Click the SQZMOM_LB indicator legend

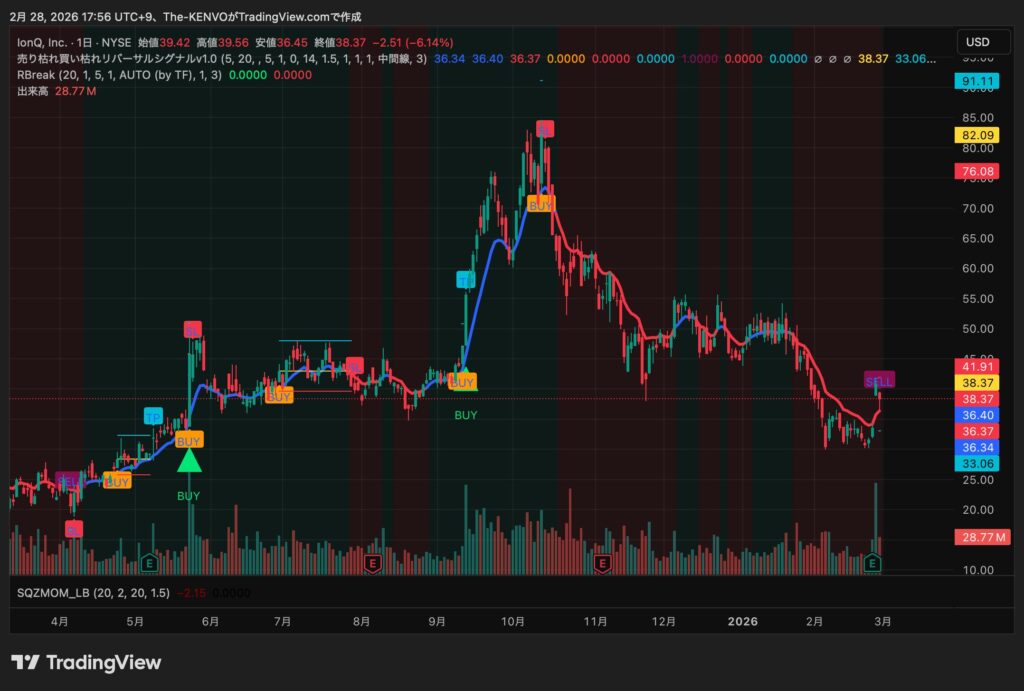click(x=94, y=593)
